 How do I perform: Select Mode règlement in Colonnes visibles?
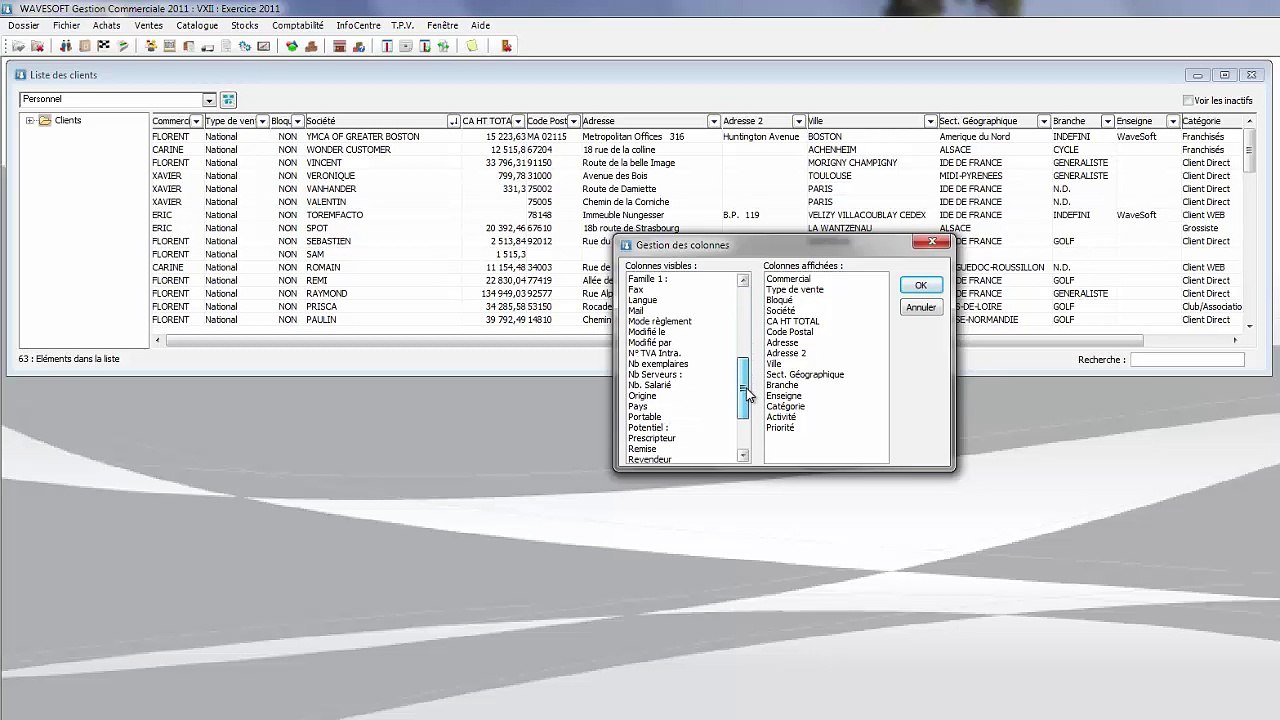point(659,321)
